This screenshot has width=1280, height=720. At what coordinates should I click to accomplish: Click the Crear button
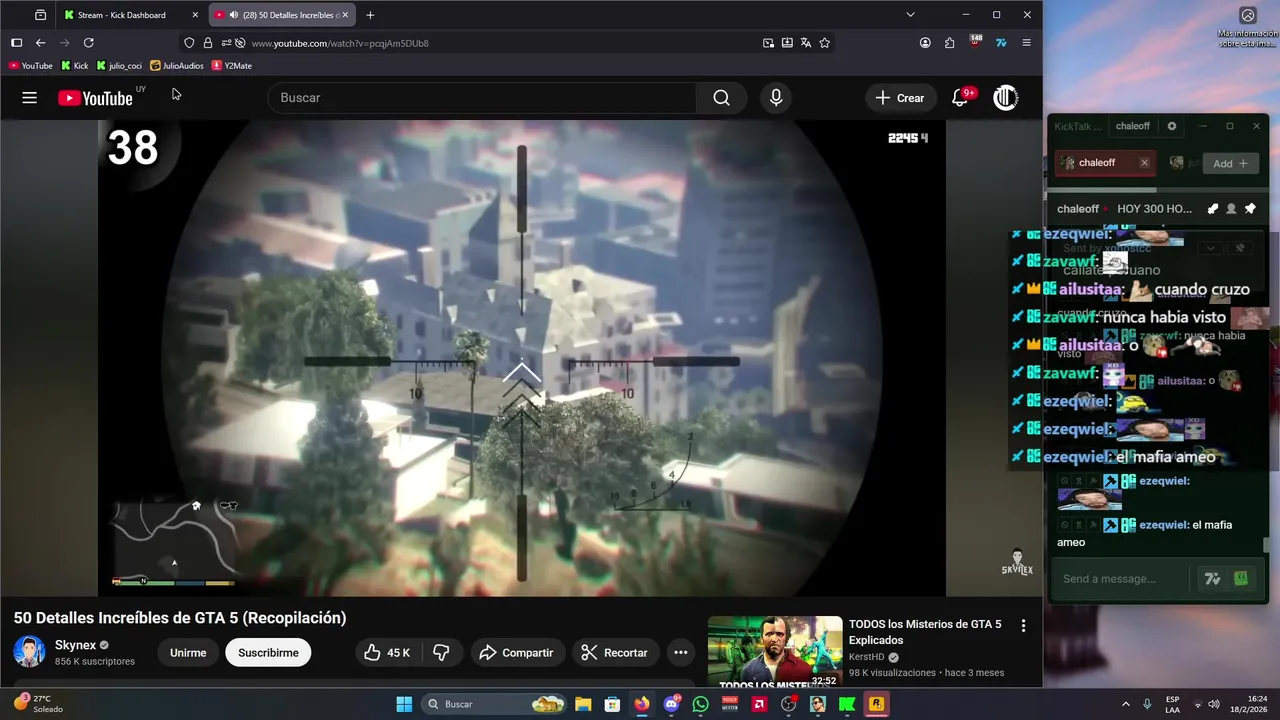point(899,98)
